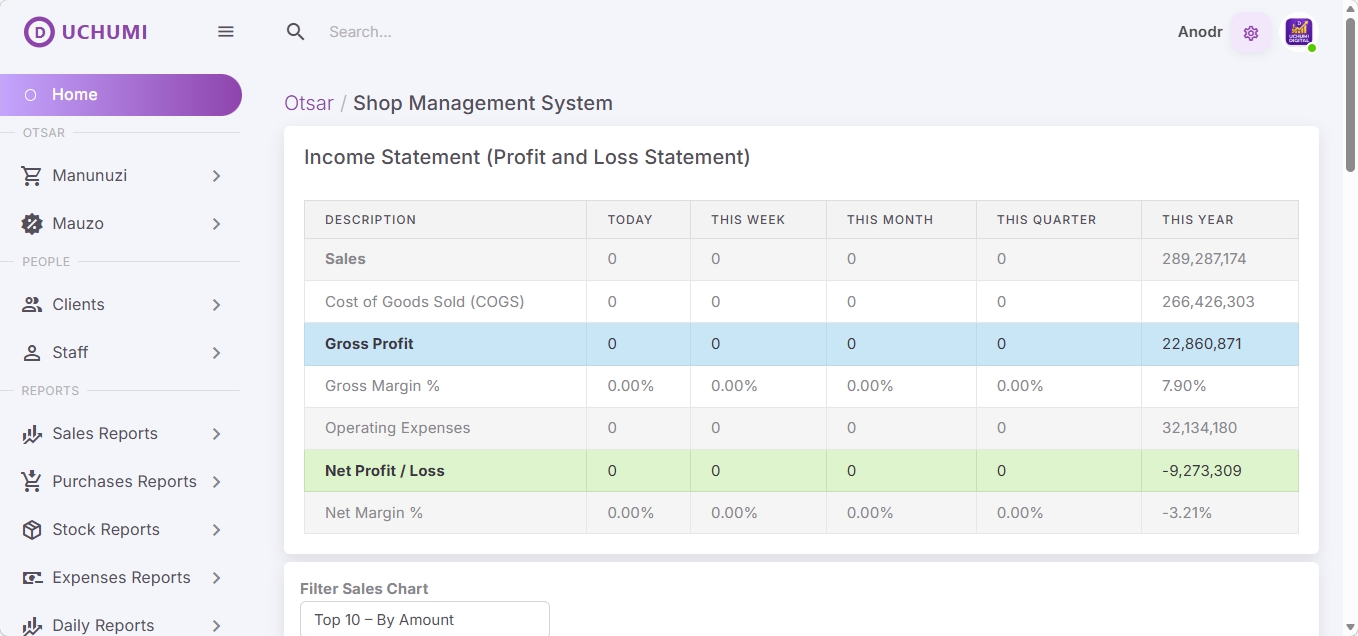
Task: Open the settings gear icon
Action: pyautogui.click(x=1250, y=33)
